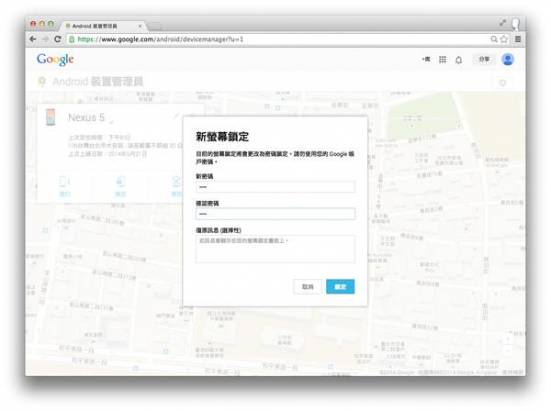The width and height of the screenshot is (551, 411).
Task: Click the new password field
Action: (x=275, y=187)
